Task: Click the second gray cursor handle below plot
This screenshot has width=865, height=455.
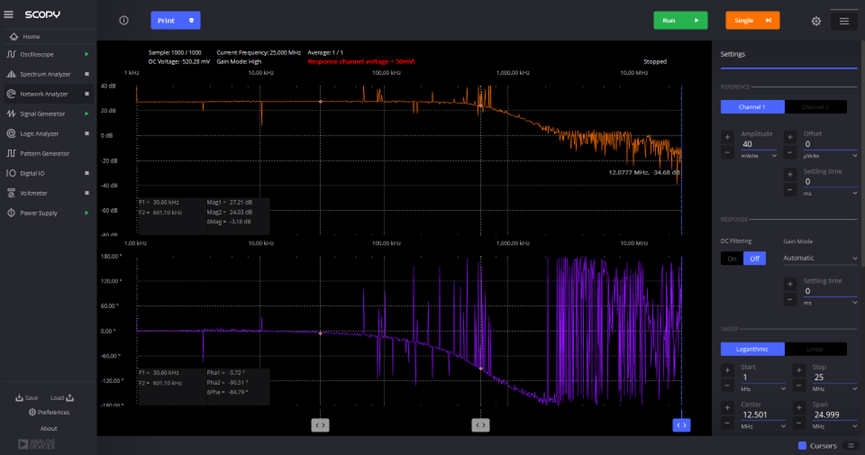Action: [480, 425]
